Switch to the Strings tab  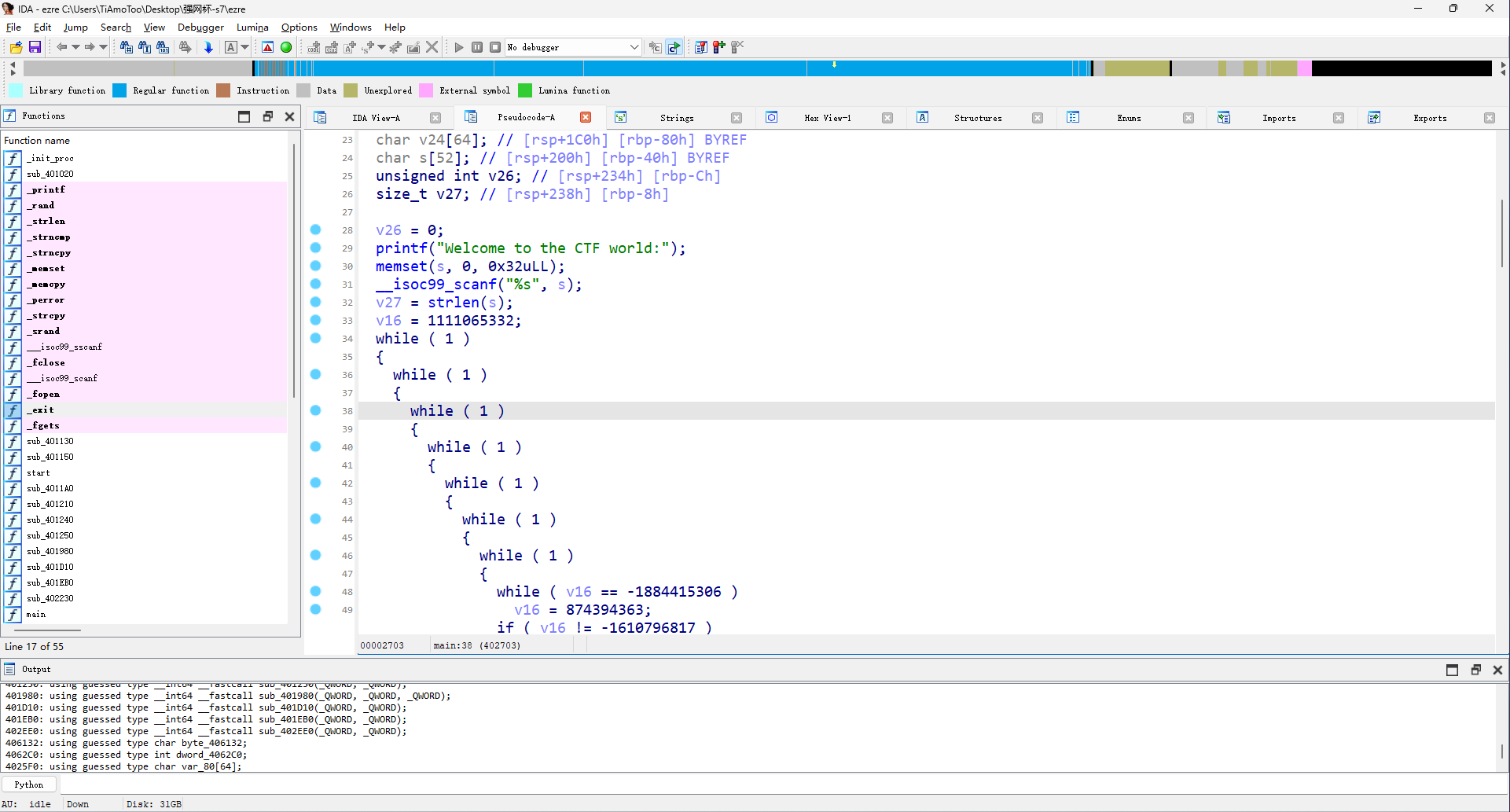click(677, 118)
